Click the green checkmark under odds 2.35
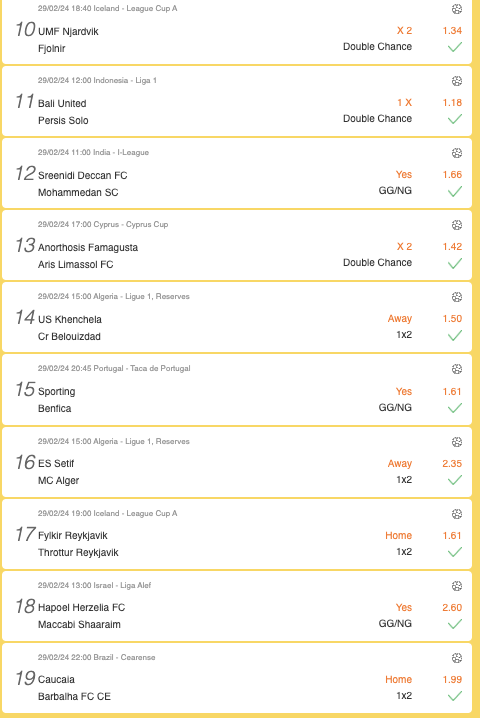This screenshot has height=718, width=480. coord(455,480)
